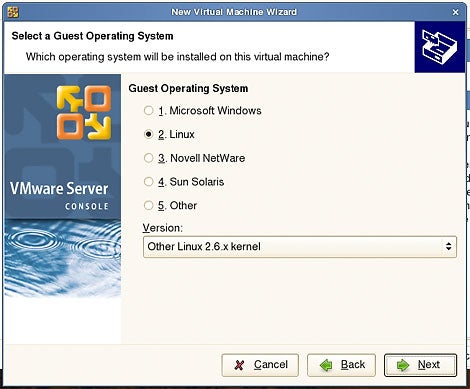Select Novell NetWare as guest OS
Screen dimensions: 470x389
pos(148,158)
